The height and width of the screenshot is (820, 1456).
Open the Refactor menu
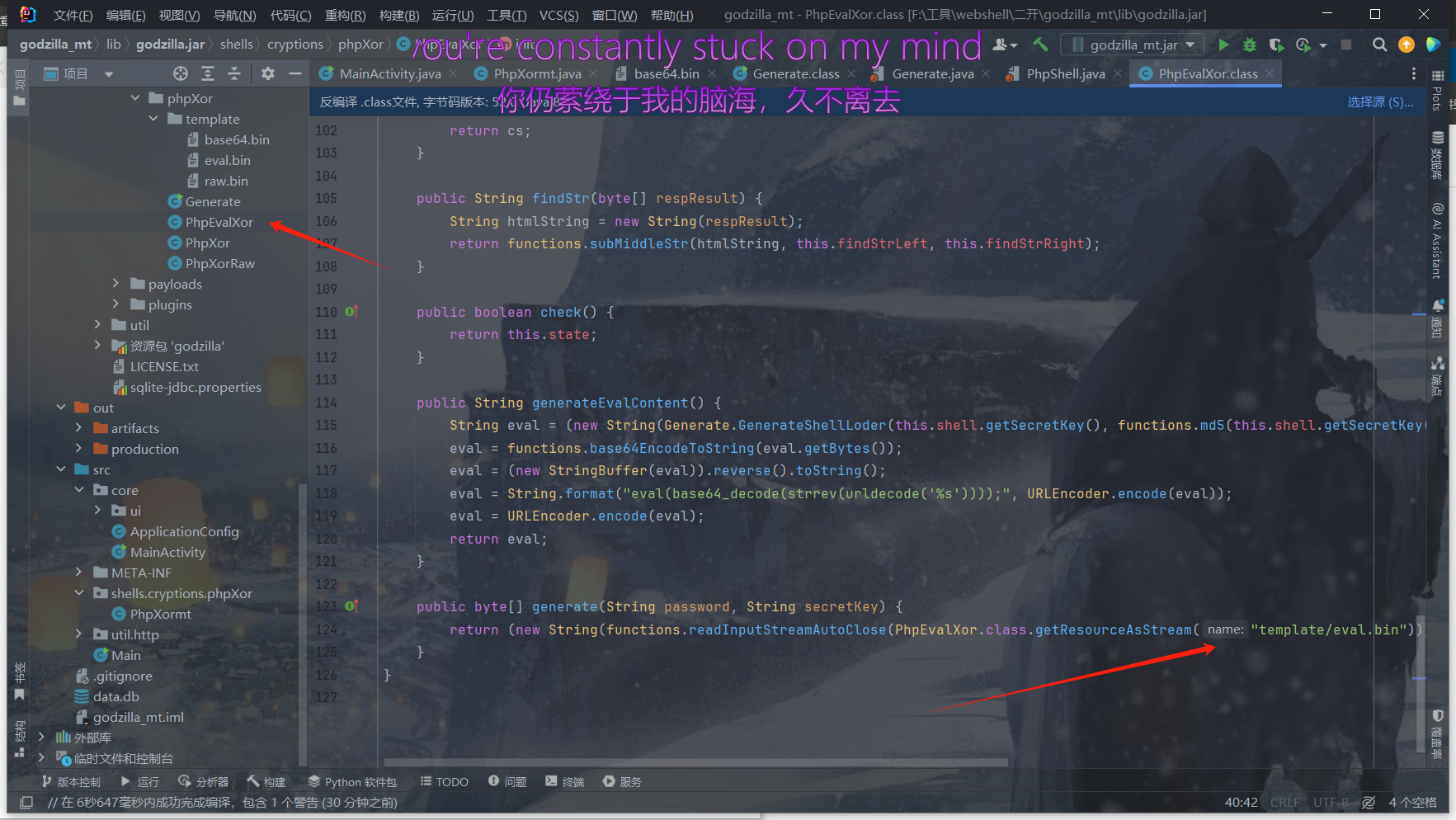[345, 15]
